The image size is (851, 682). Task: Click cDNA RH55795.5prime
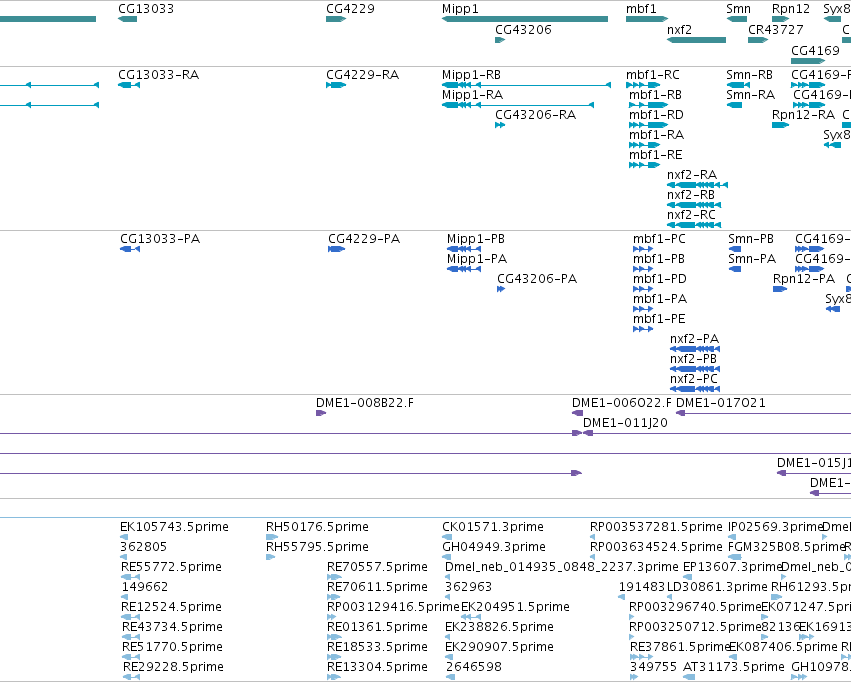coord(317,547)
